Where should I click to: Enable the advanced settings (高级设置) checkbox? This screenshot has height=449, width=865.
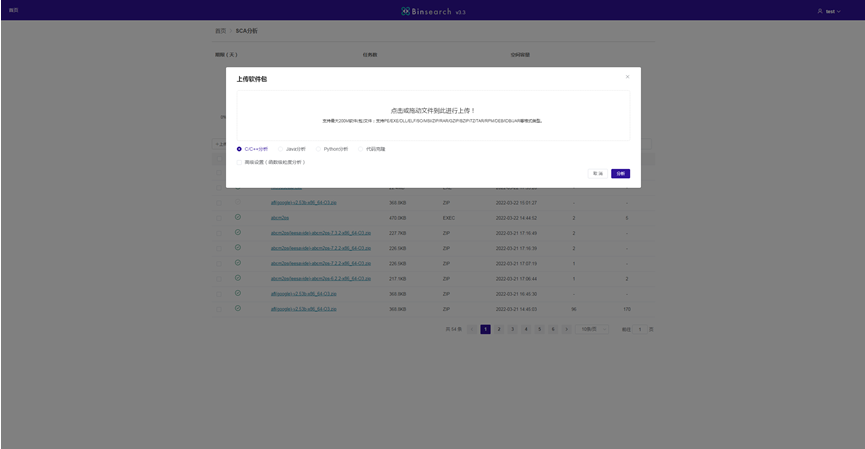(239, 162)
